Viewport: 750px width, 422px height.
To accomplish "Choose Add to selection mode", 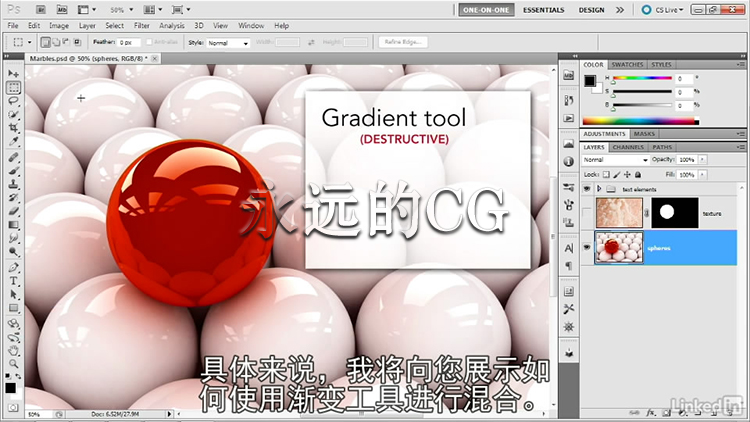I will [x=56, y=43].
